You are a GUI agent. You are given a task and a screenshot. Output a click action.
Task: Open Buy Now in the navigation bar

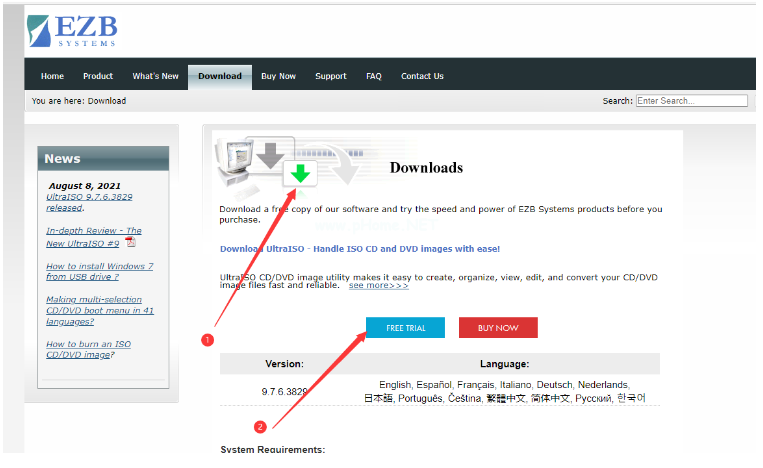(278, 76)
